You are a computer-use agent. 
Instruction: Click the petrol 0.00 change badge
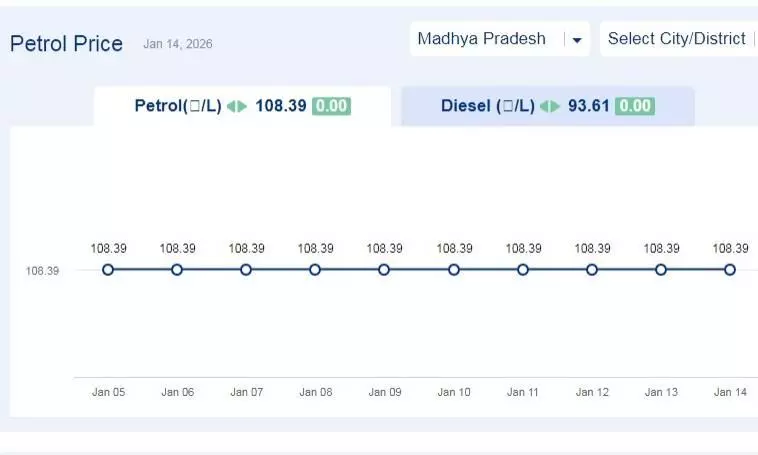(331, 106)
